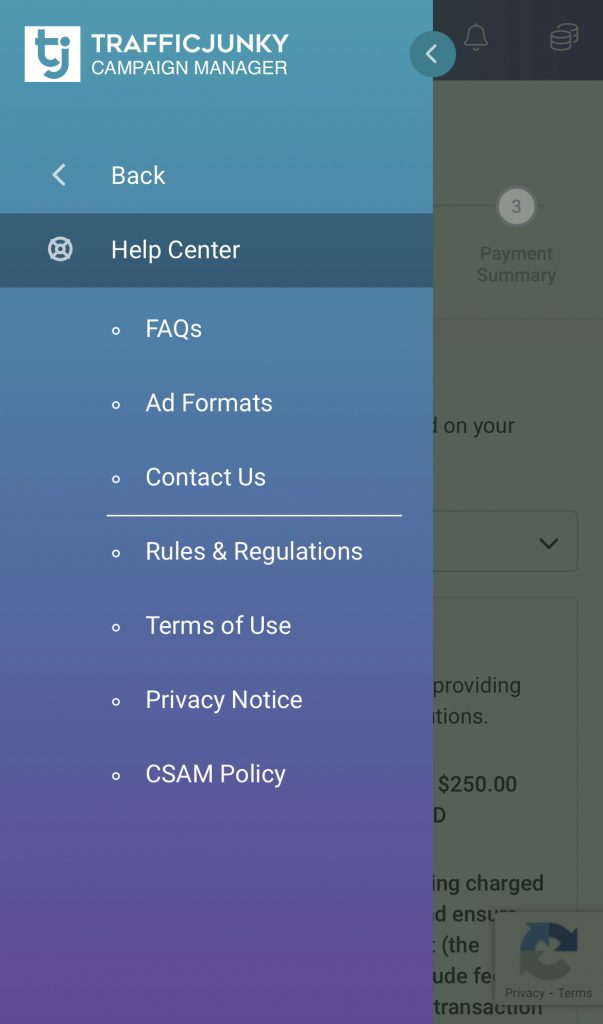Image resolution: width=603 pixels, height=1024 pixels.
Task: Open the FAQs link
Action: coord(174,328)
